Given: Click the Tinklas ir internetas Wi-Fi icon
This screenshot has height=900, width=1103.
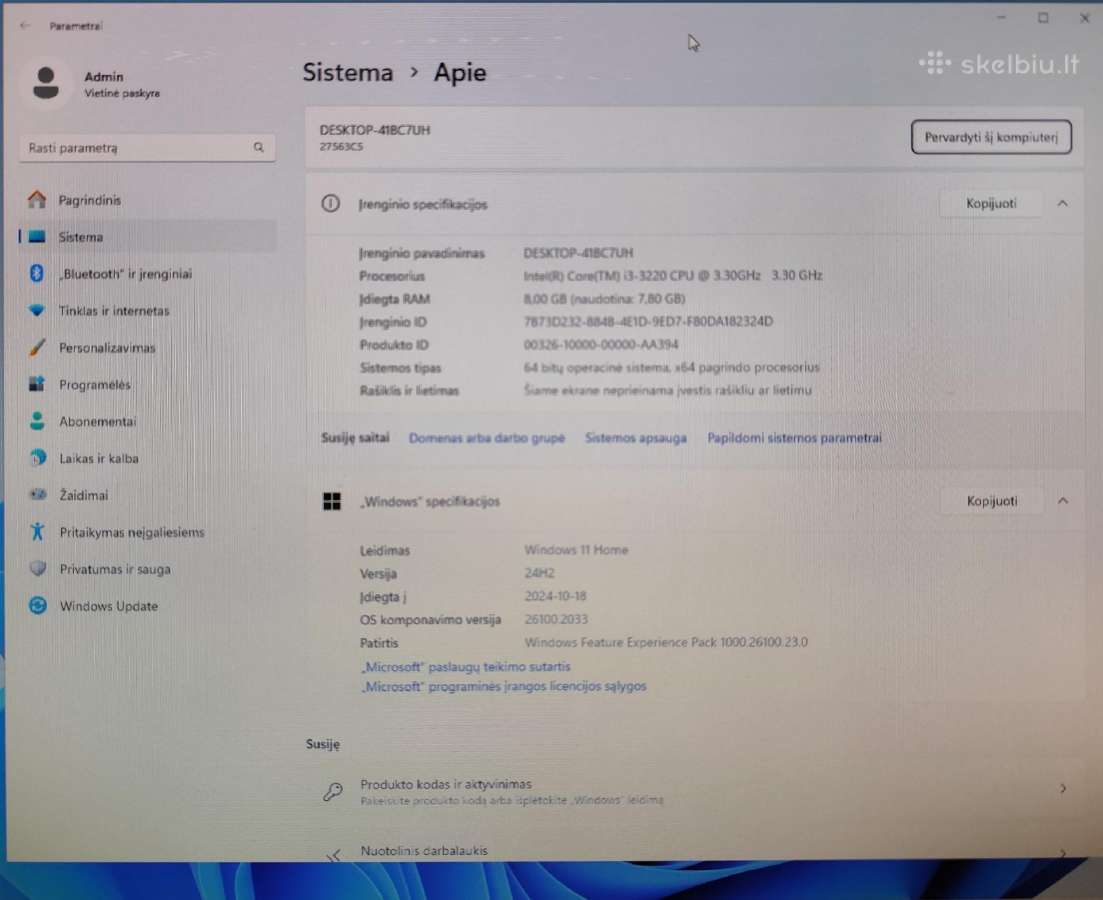Looking at the screenshot, I should [37, 310].
